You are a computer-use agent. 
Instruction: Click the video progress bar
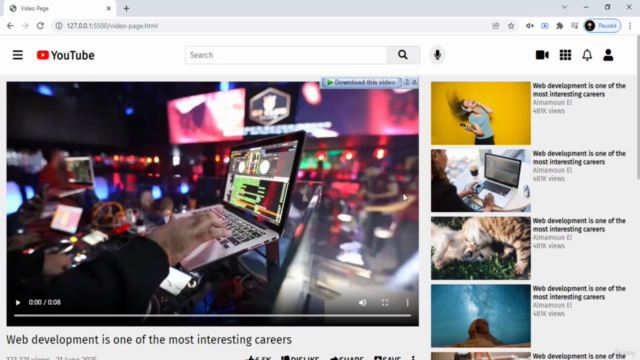(212, 316)
